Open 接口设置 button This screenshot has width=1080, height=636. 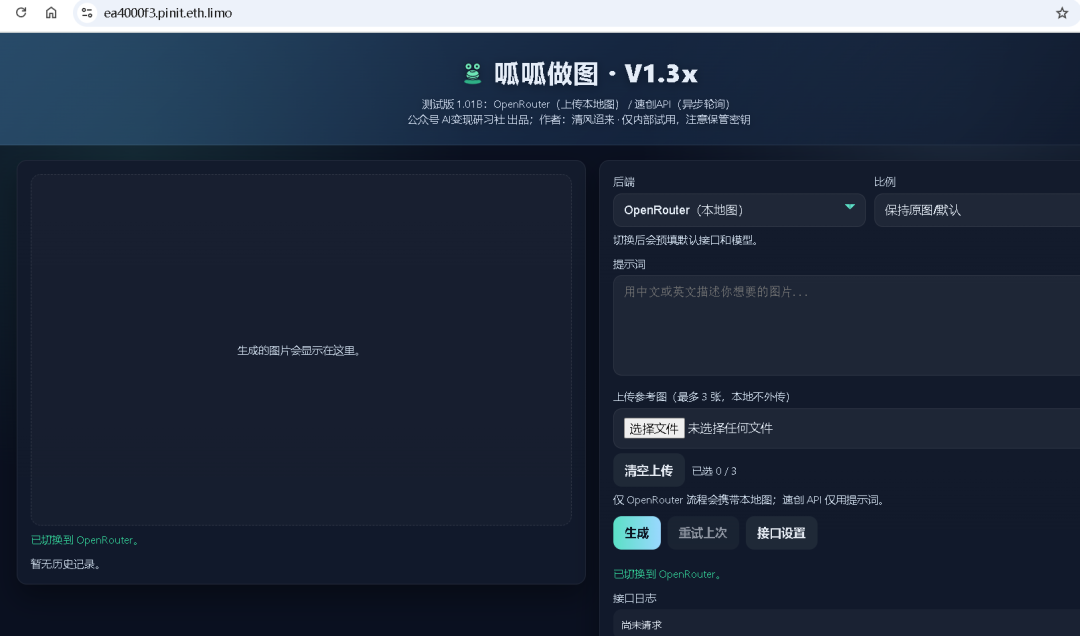(781, 533)
